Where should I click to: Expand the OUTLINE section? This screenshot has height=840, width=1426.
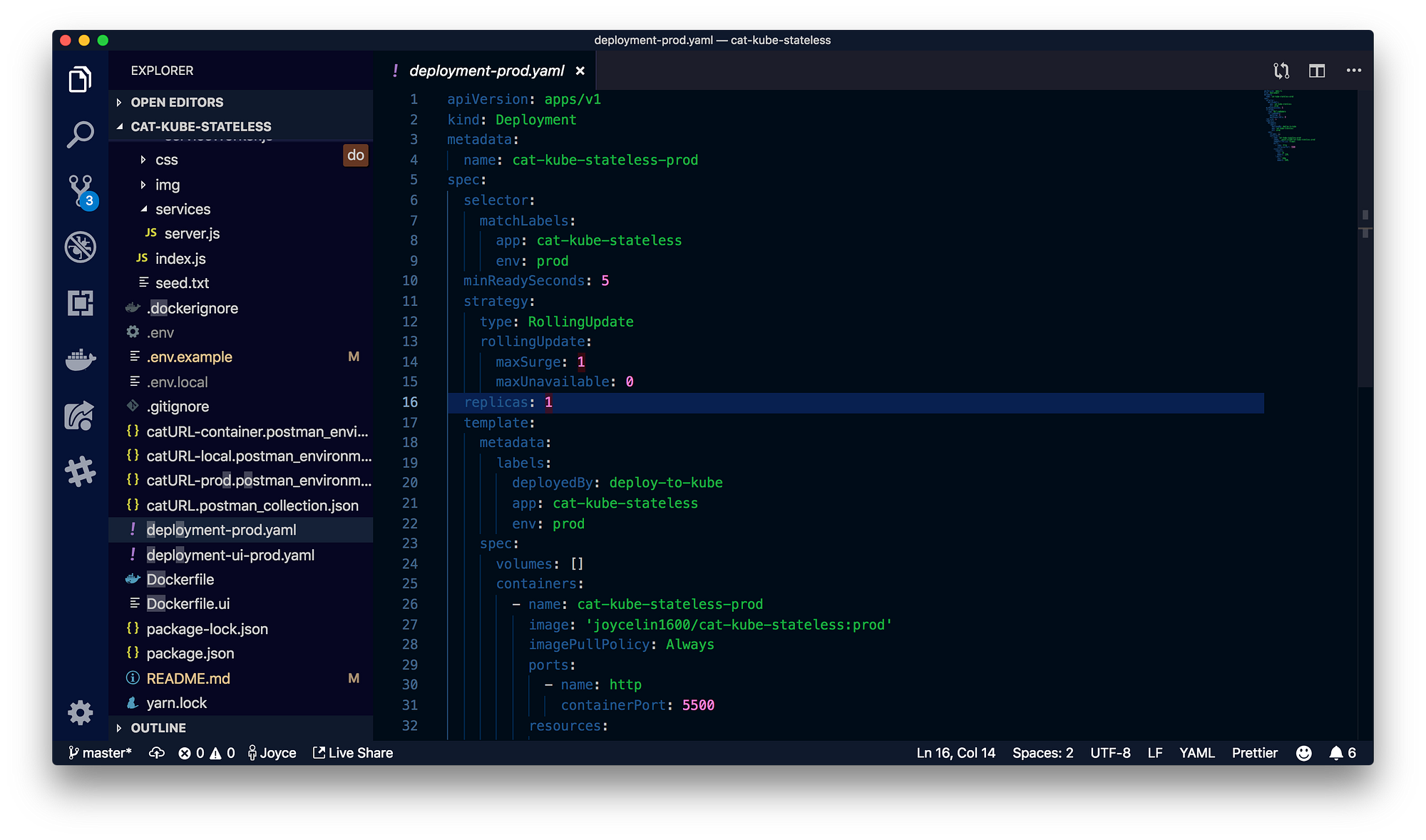[x=158, y=727]
